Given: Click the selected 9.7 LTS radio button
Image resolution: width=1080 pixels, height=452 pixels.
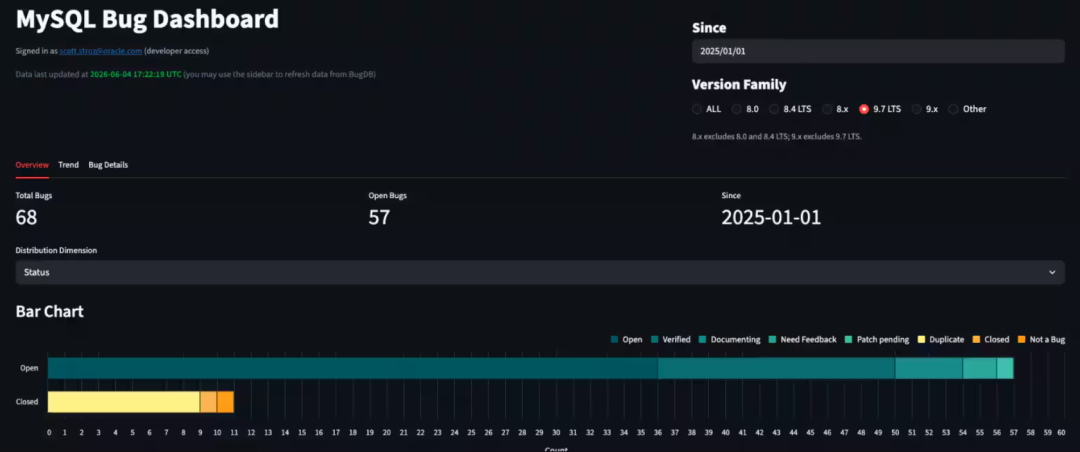Looking at the screenshot, I should 864,109.
